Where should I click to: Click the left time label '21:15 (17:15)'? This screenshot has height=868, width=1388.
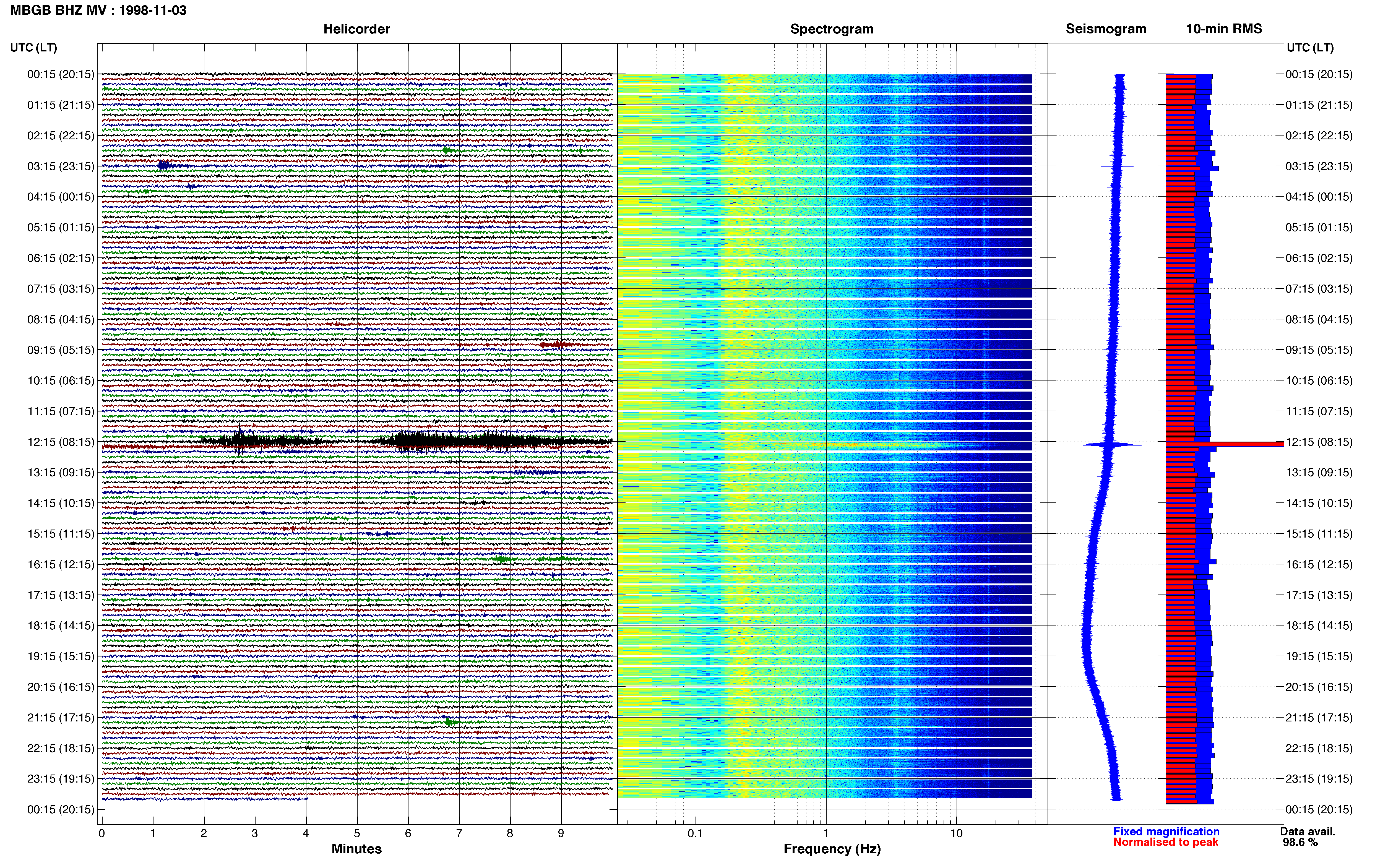coord(61,717)
